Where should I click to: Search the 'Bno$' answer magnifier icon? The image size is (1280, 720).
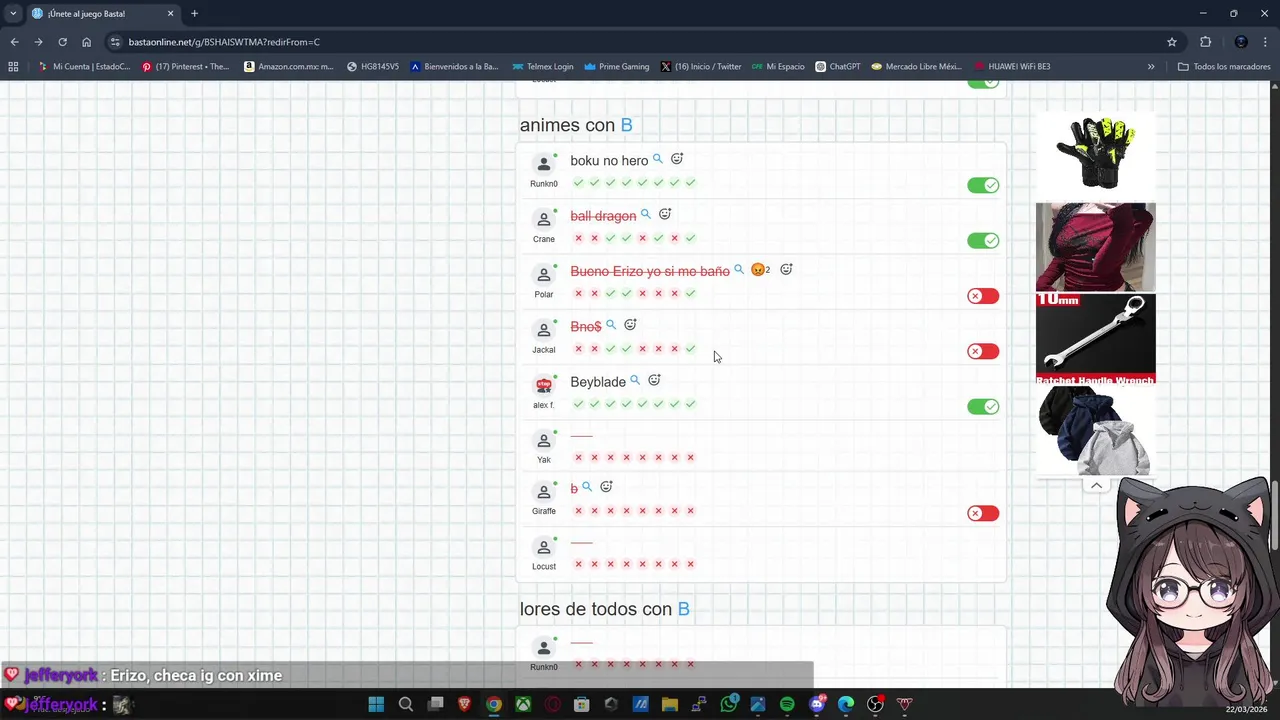click(611, 325)
